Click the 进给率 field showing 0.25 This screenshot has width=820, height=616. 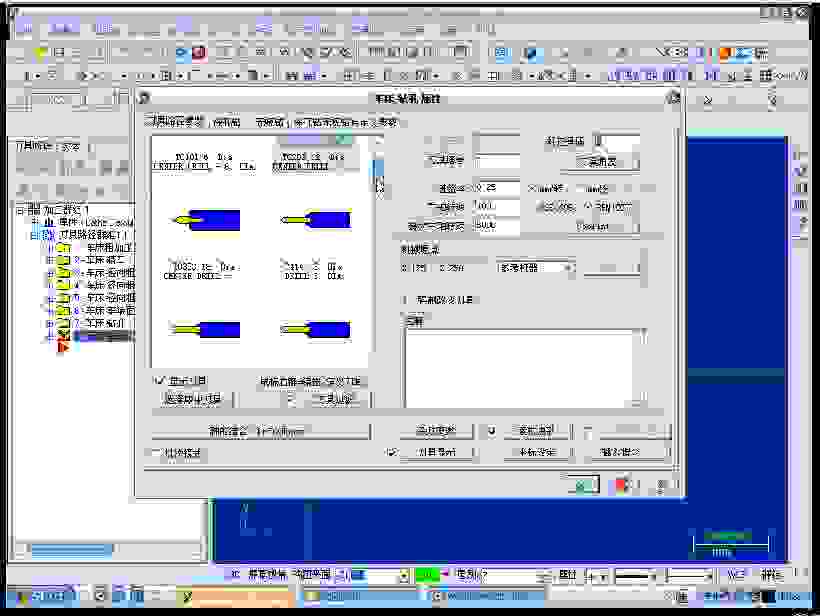(x=496, y=188)
